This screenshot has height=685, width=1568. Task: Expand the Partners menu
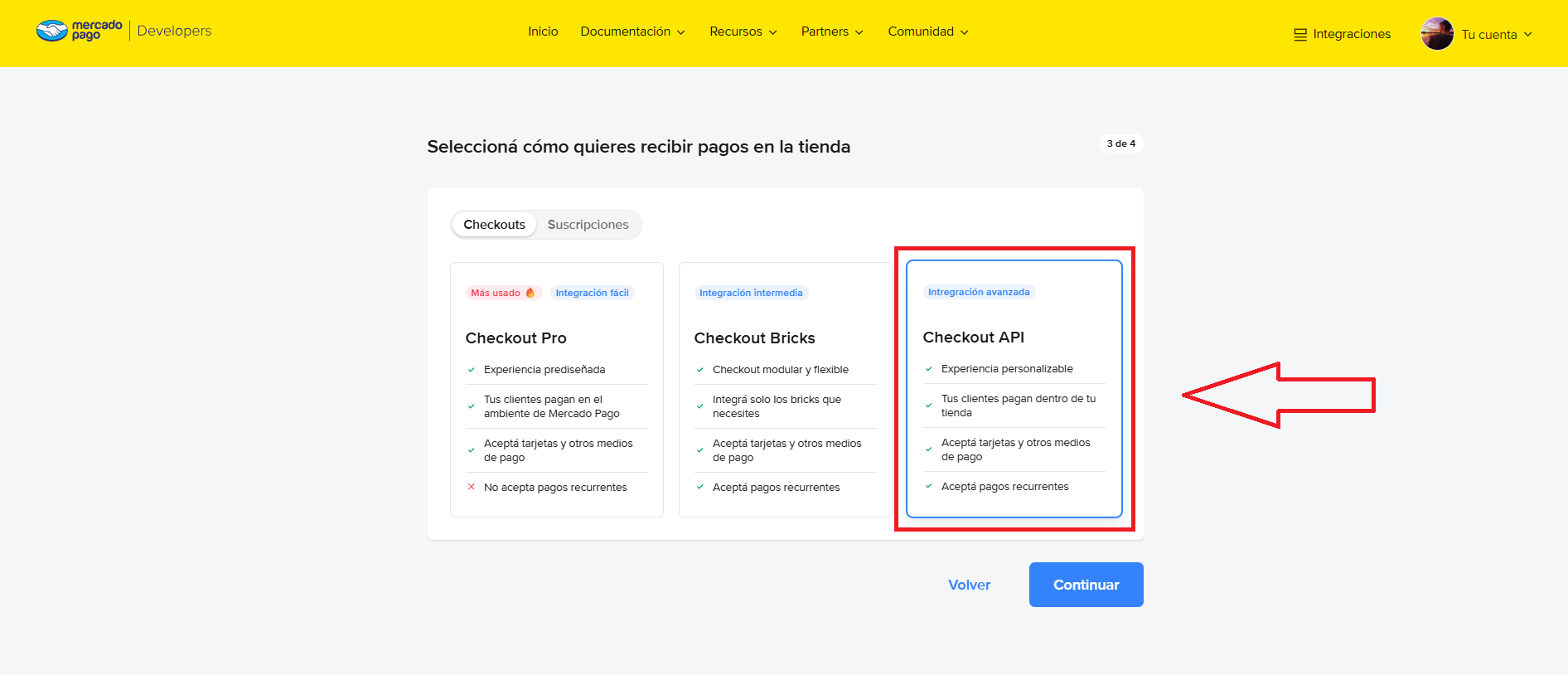click(832, 32)
